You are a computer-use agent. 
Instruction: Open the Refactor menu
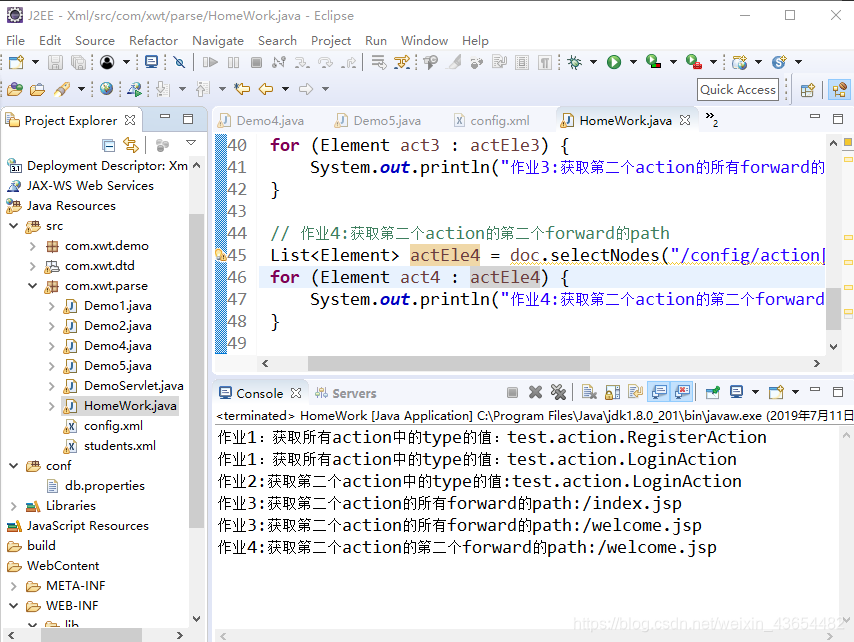pos(153,41)
